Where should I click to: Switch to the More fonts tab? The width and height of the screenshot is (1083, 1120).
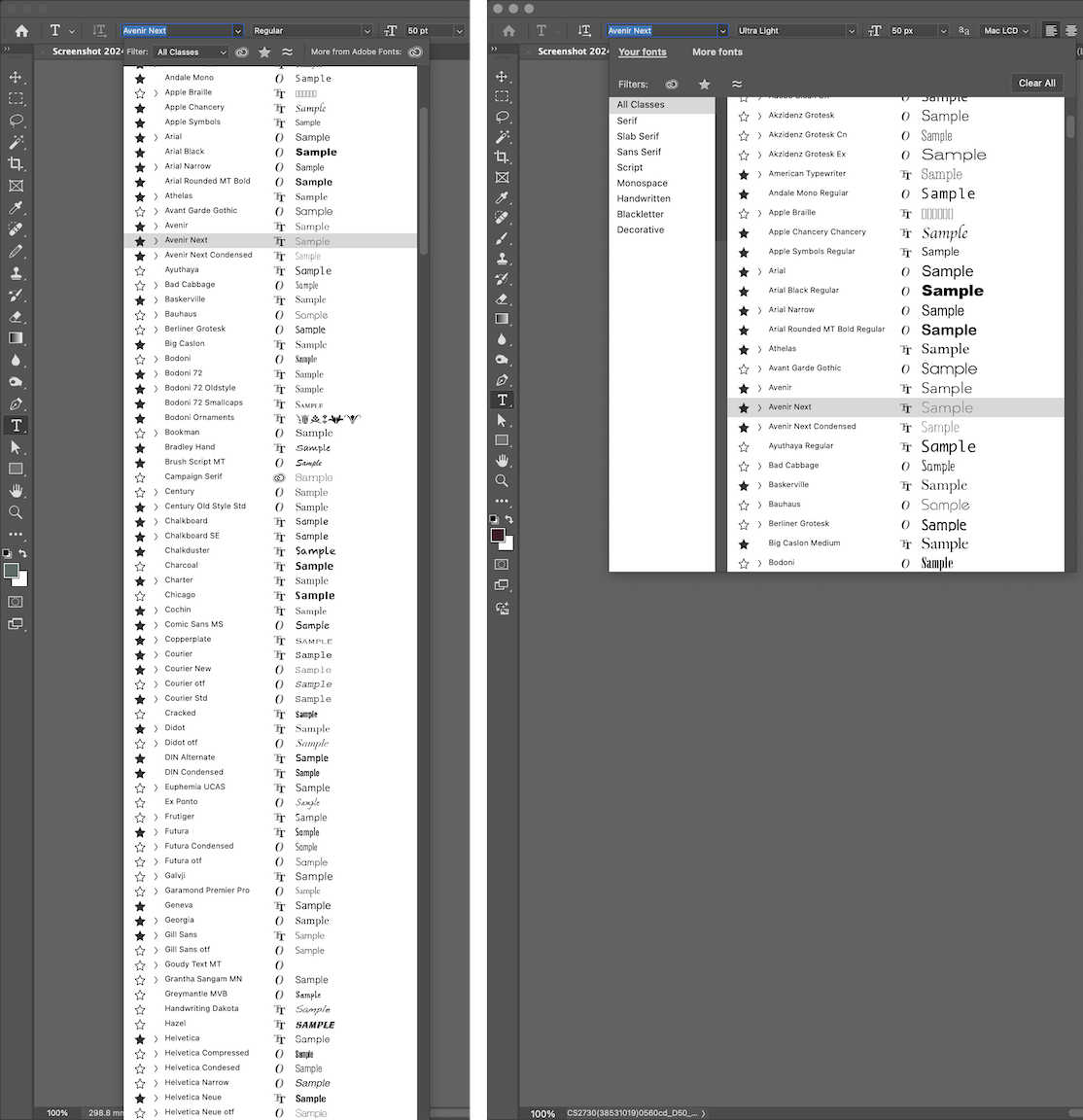716,52
